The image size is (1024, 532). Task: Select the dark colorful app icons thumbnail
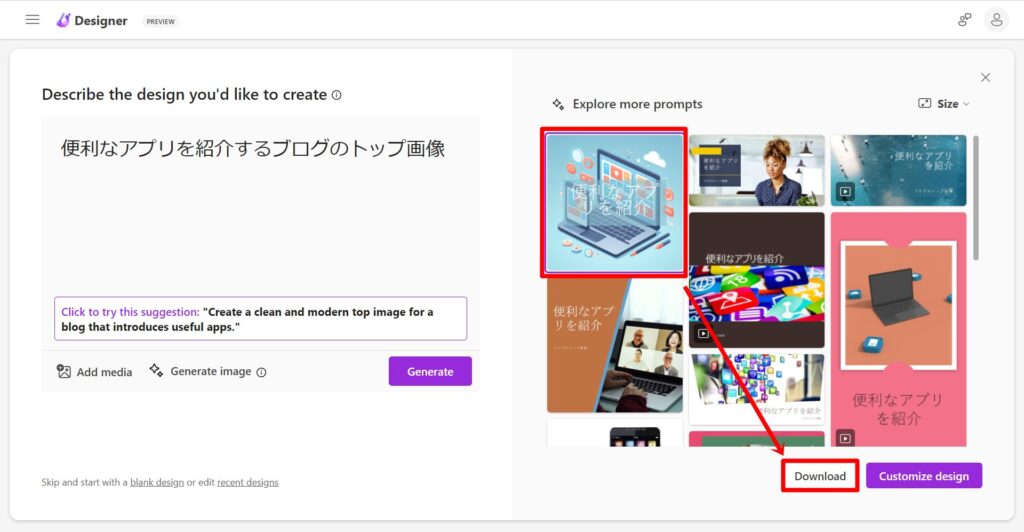point(756,280)
